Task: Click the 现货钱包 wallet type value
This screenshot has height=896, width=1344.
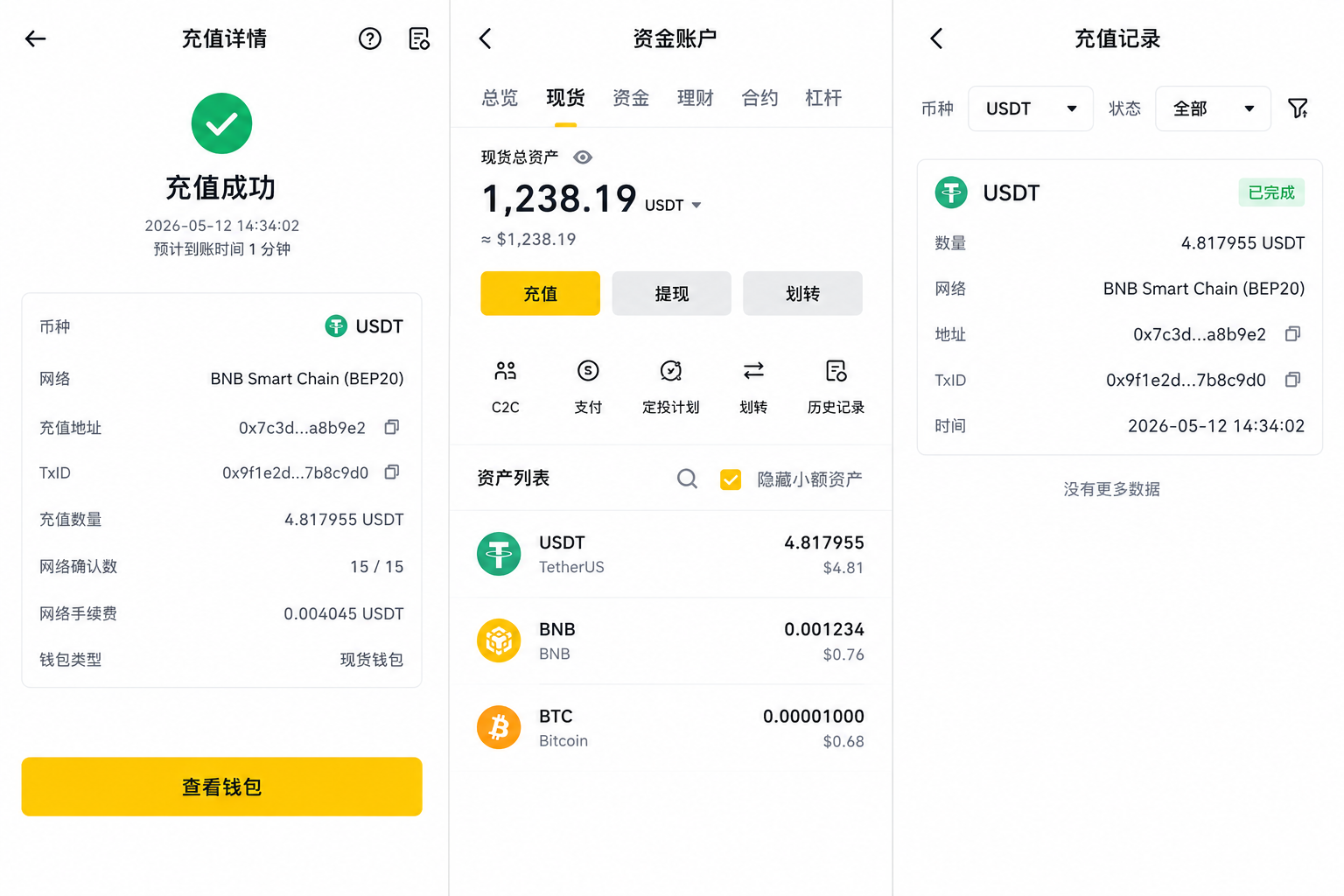Action: 372,660
